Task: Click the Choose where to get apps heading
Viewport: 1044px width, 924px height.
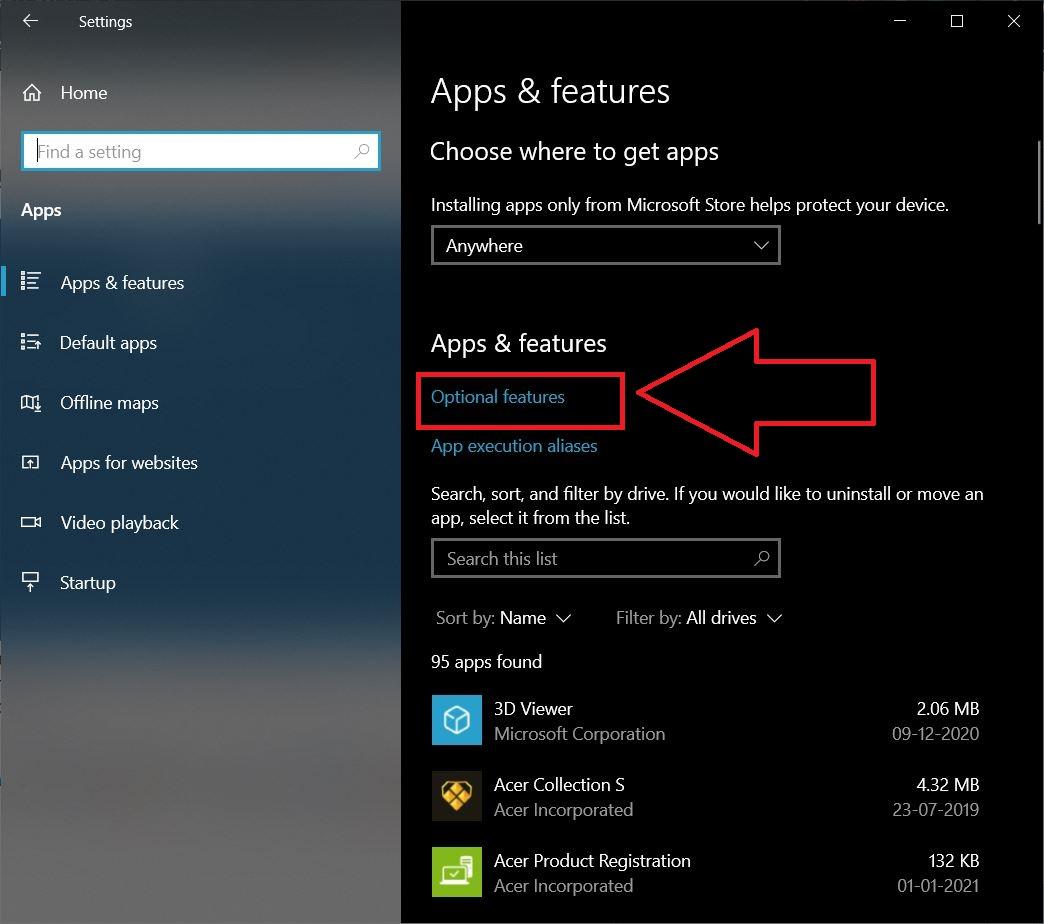Action: pos(574,152)
